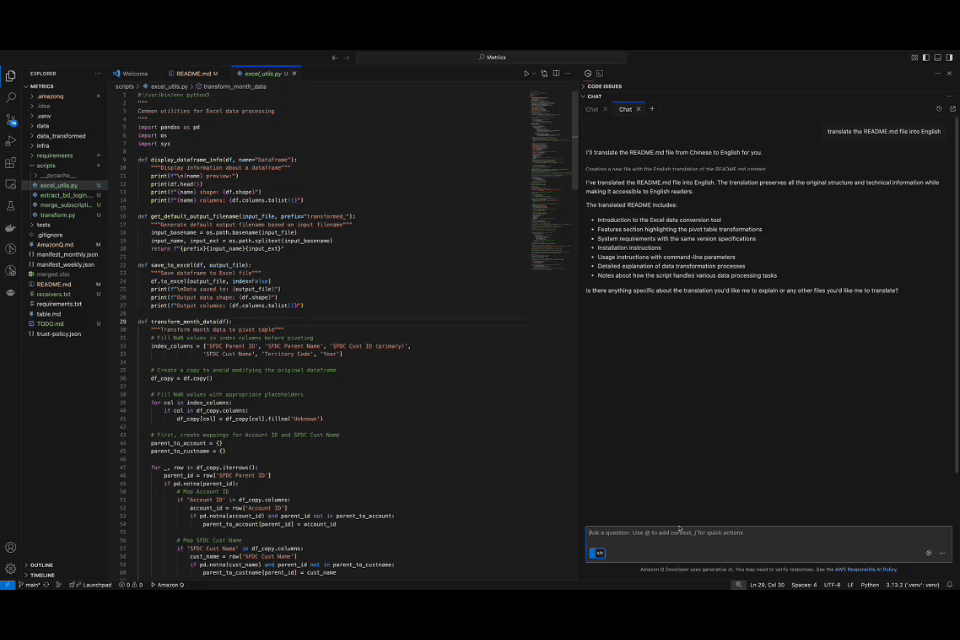This screenshot has height=640, width=960.
Task: Open the Search view in the activity bar
Action: (11, 98)
